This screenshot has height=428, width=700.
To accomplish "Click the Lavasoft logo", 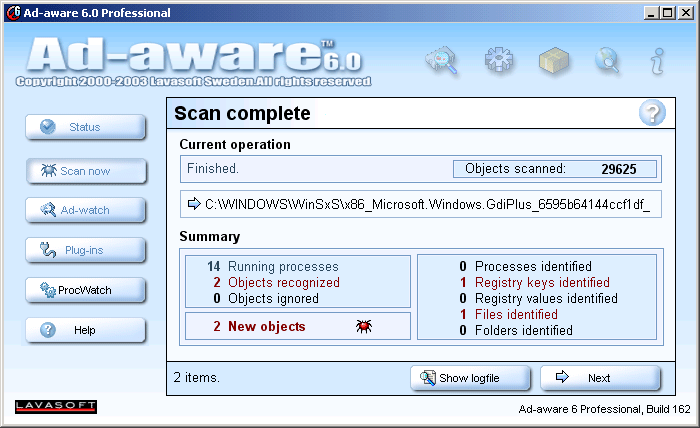I will tap(56, 406).
